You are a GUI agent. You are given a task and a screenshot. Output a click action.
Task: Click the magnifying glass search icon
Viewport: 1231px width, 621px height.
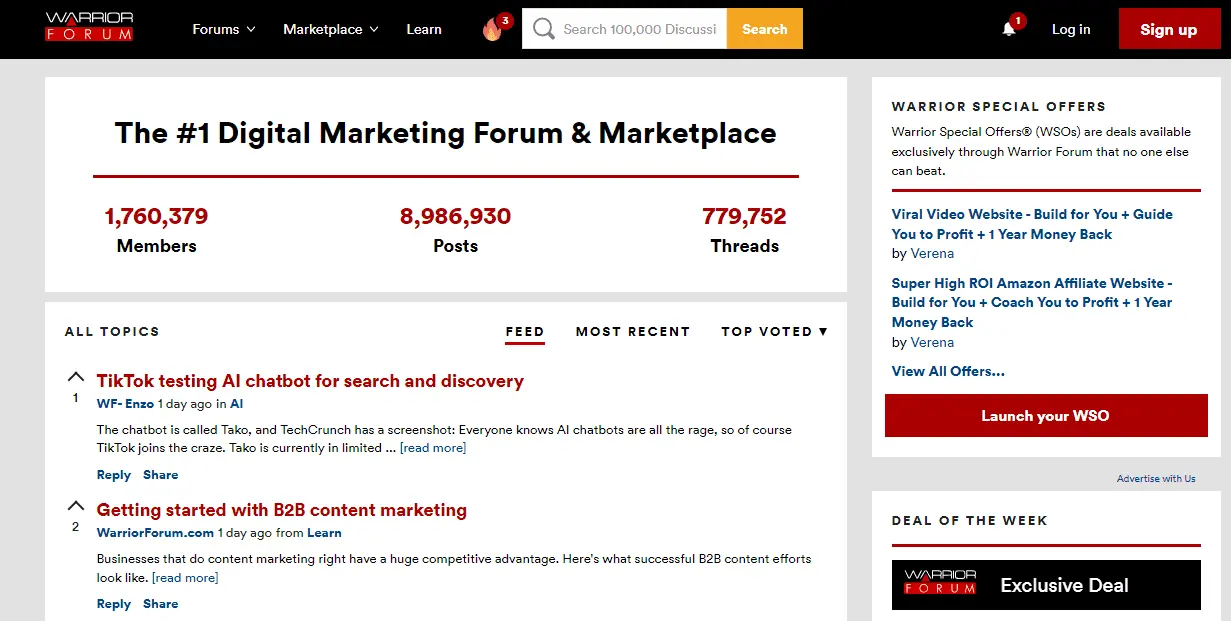(x=543, y=29)
